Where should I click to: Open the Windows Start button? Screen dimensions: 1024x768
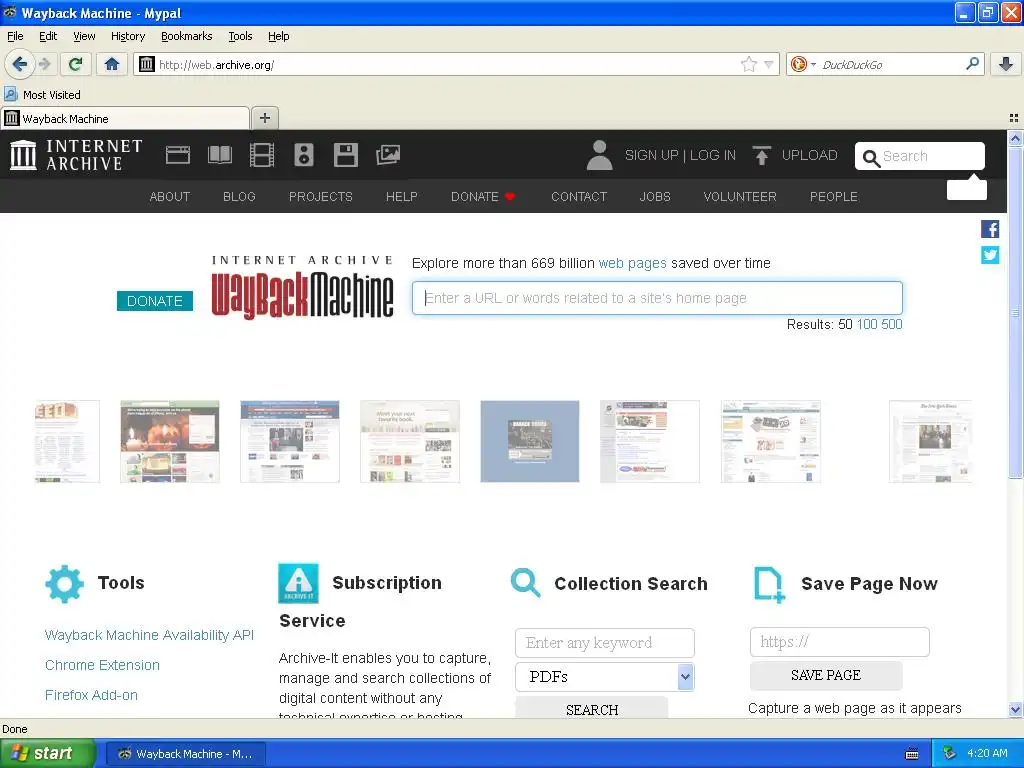coord(48,754)
